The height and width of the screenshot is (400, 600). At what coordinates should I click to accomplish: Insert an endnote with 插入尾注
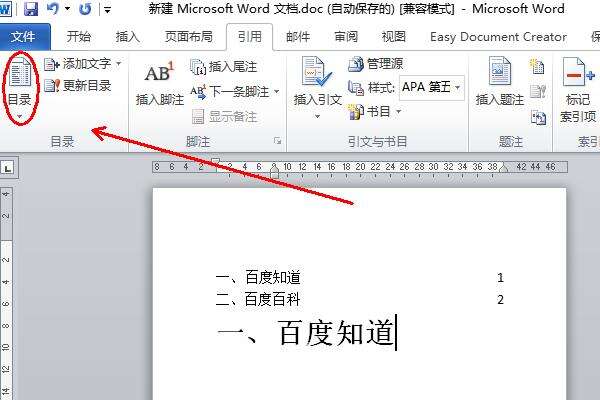click(223, 67)
